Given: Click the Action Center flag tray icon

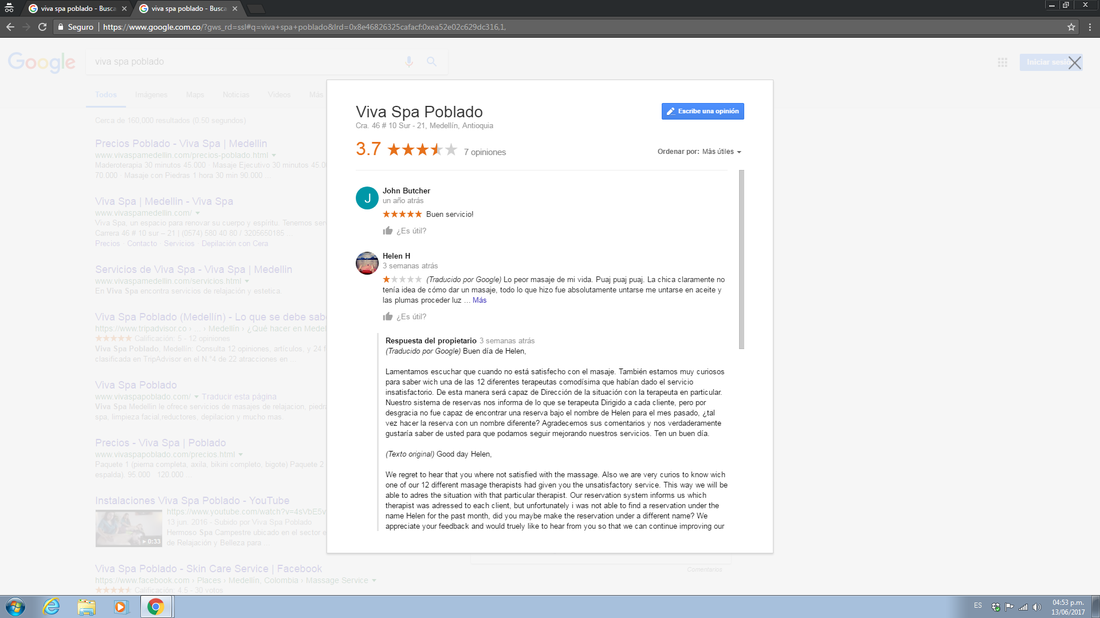Looking at the screenshot, I should click(x=1010, y=607).
